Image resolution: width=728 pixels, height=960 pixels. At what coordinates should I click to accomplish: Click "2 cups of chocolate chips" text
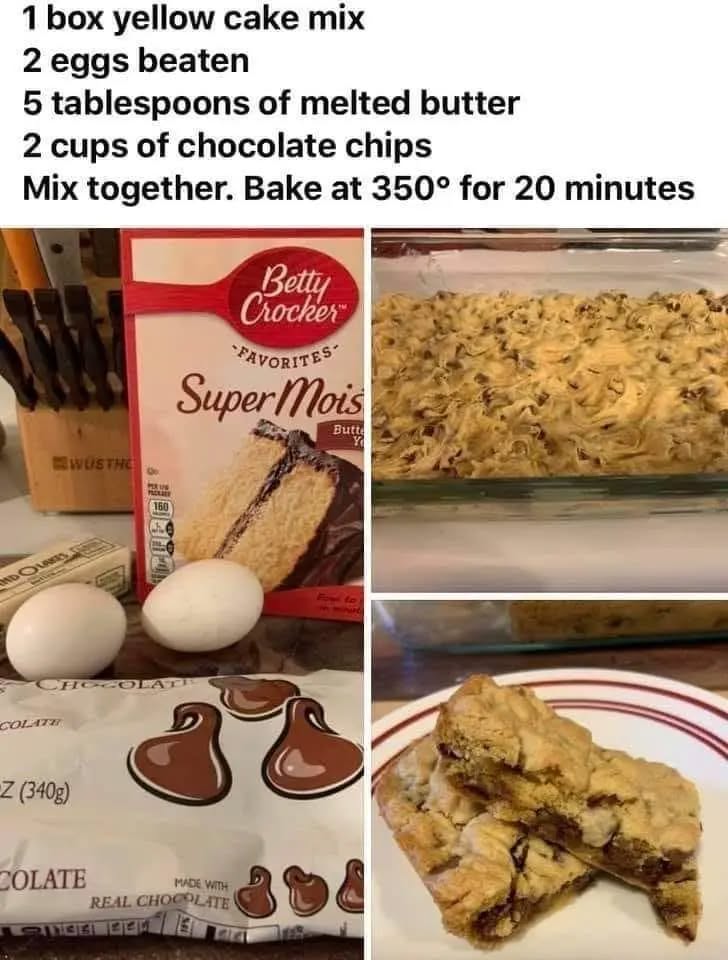227,146
